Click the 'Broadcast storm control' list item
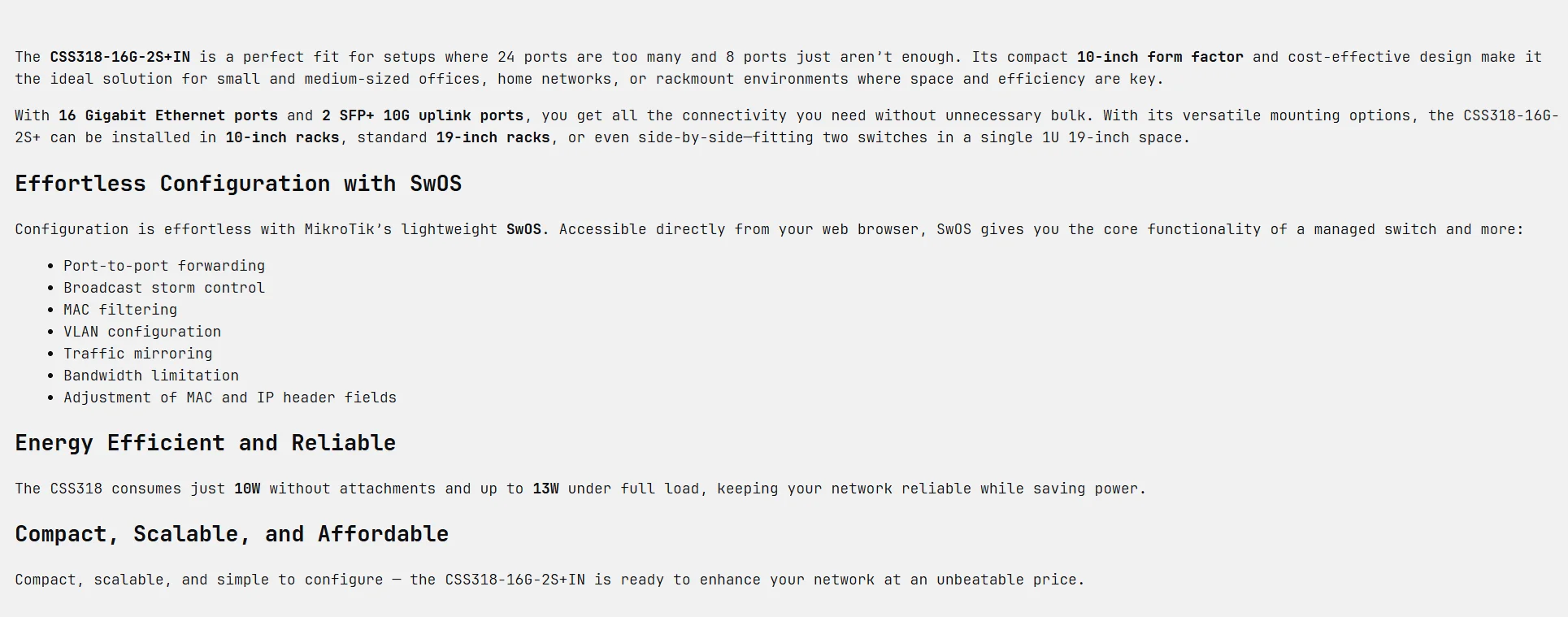Image resolution: width=1568 pixels, height=617 pixels. 164,288
